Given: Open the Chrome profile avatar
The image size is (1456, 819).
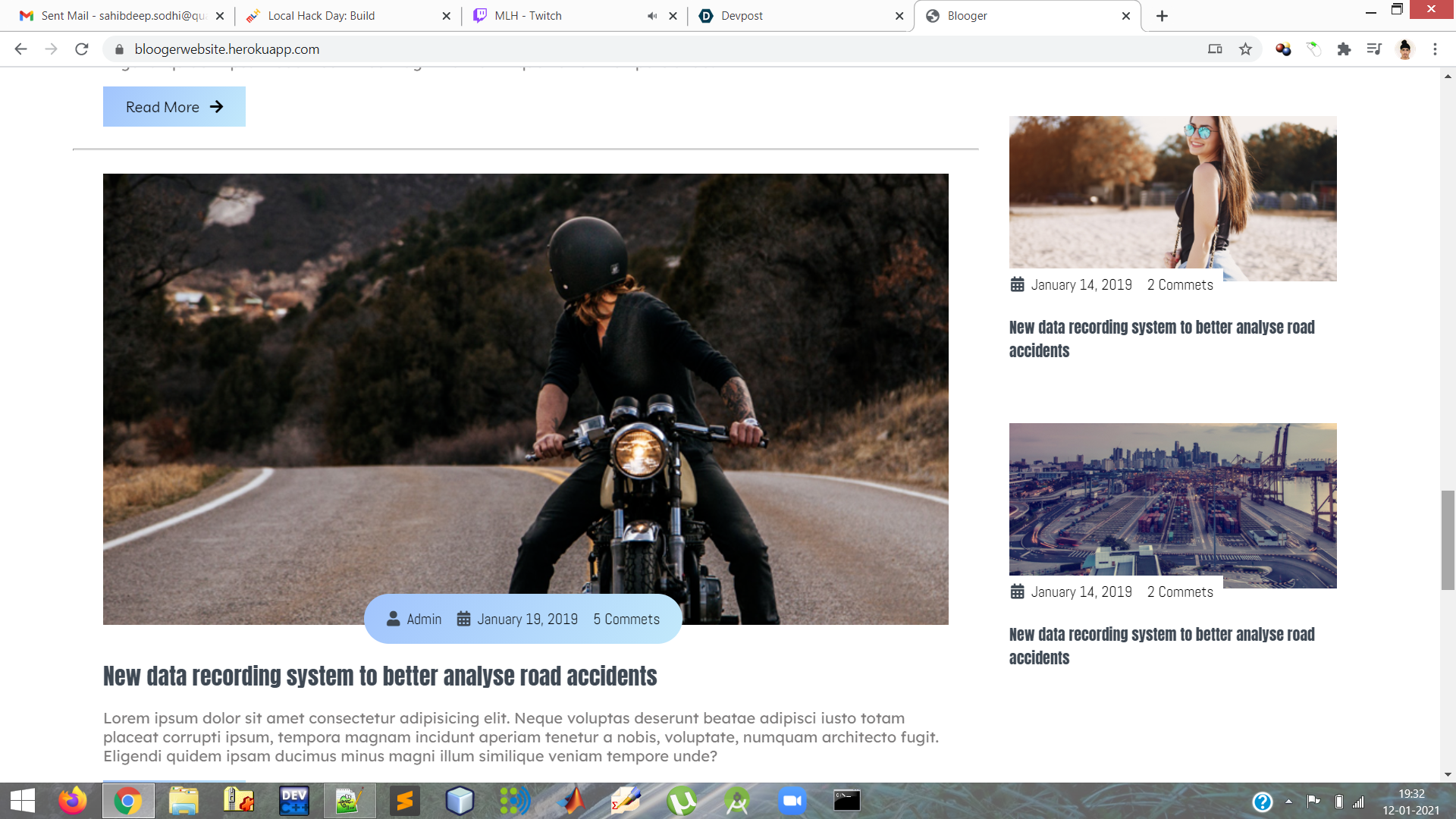Looking at the screenshot, I should click(x=1404, y=49).
